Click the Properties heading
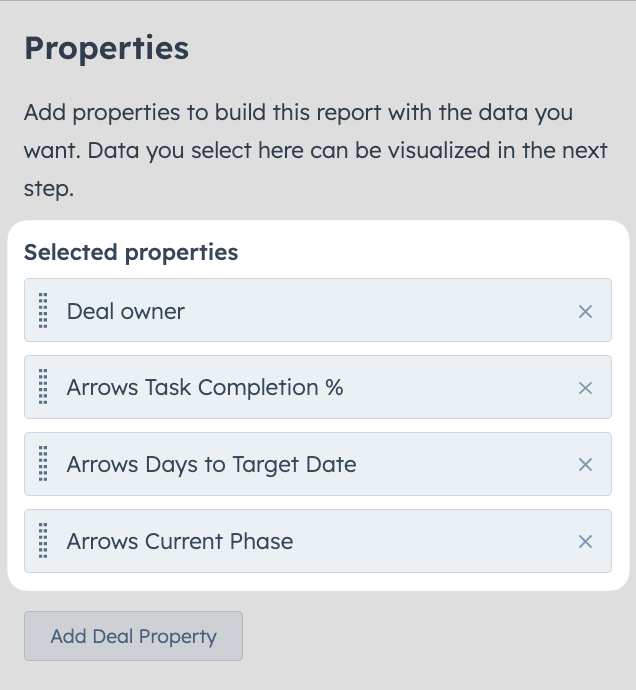 pos(107,48)
